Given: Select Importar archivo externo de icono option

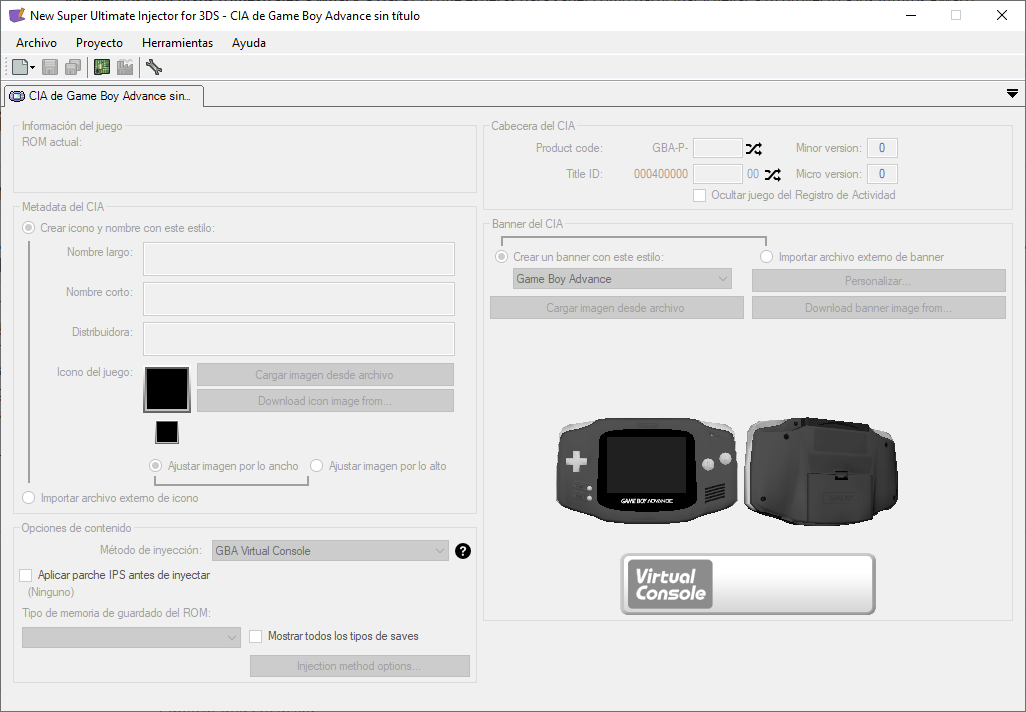Looking at the screenshot, I should (28, 498).
